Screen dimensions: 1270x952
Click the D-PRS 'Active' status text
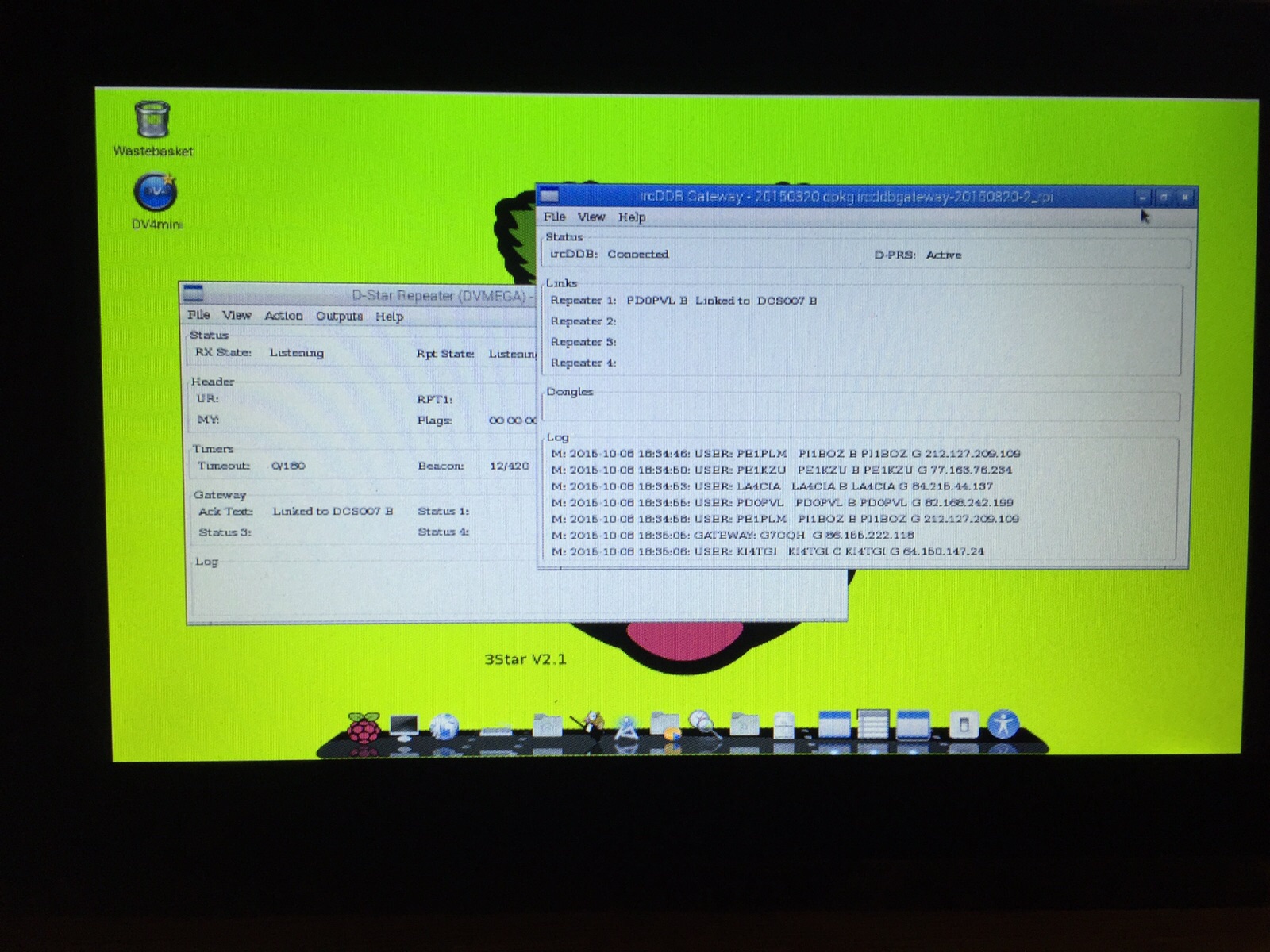pyautogui.click(x=944, y=255)
